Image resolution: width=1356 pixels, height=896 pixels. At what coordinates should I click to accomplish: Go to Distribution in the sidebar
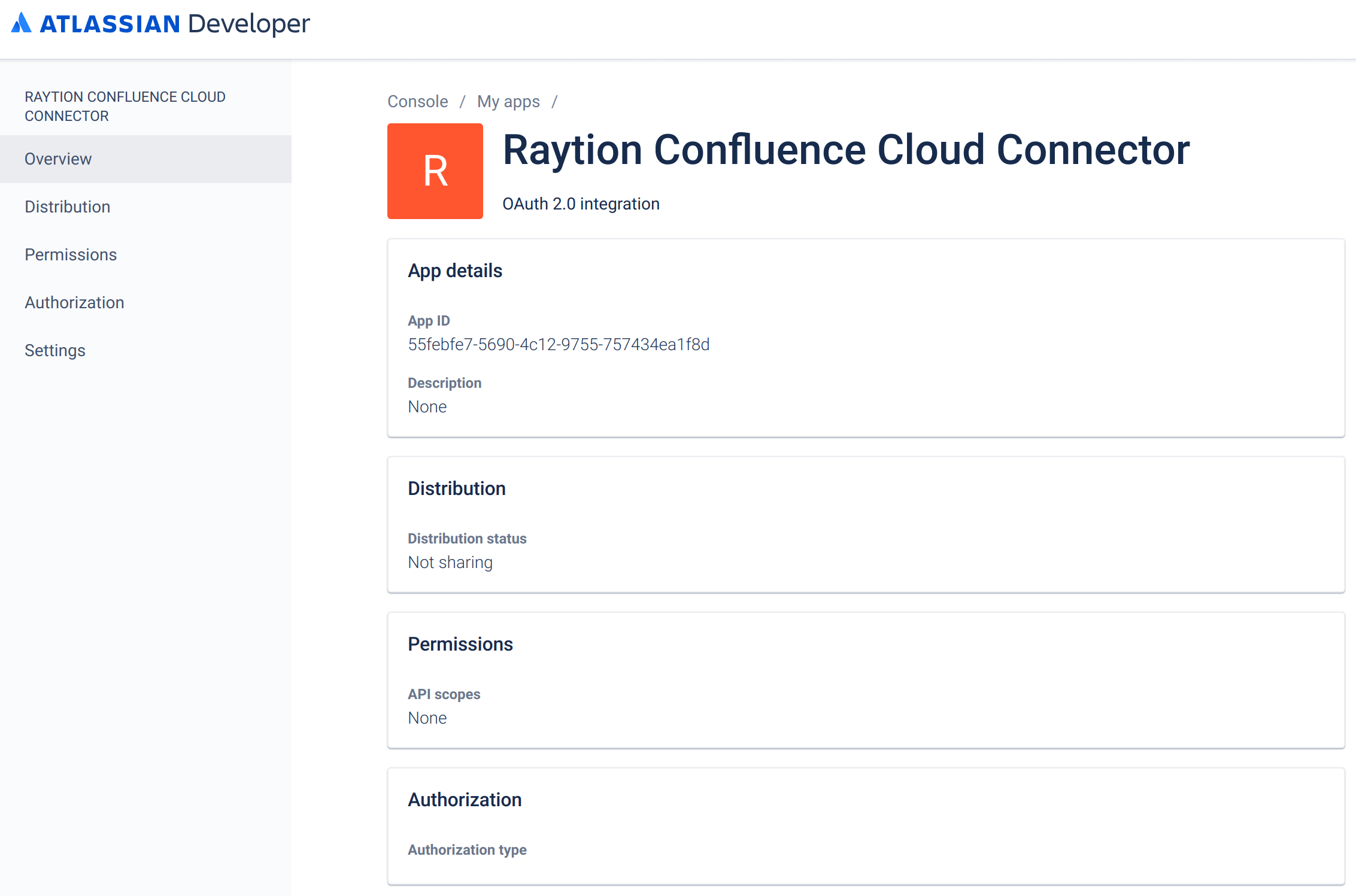point(67,207)
